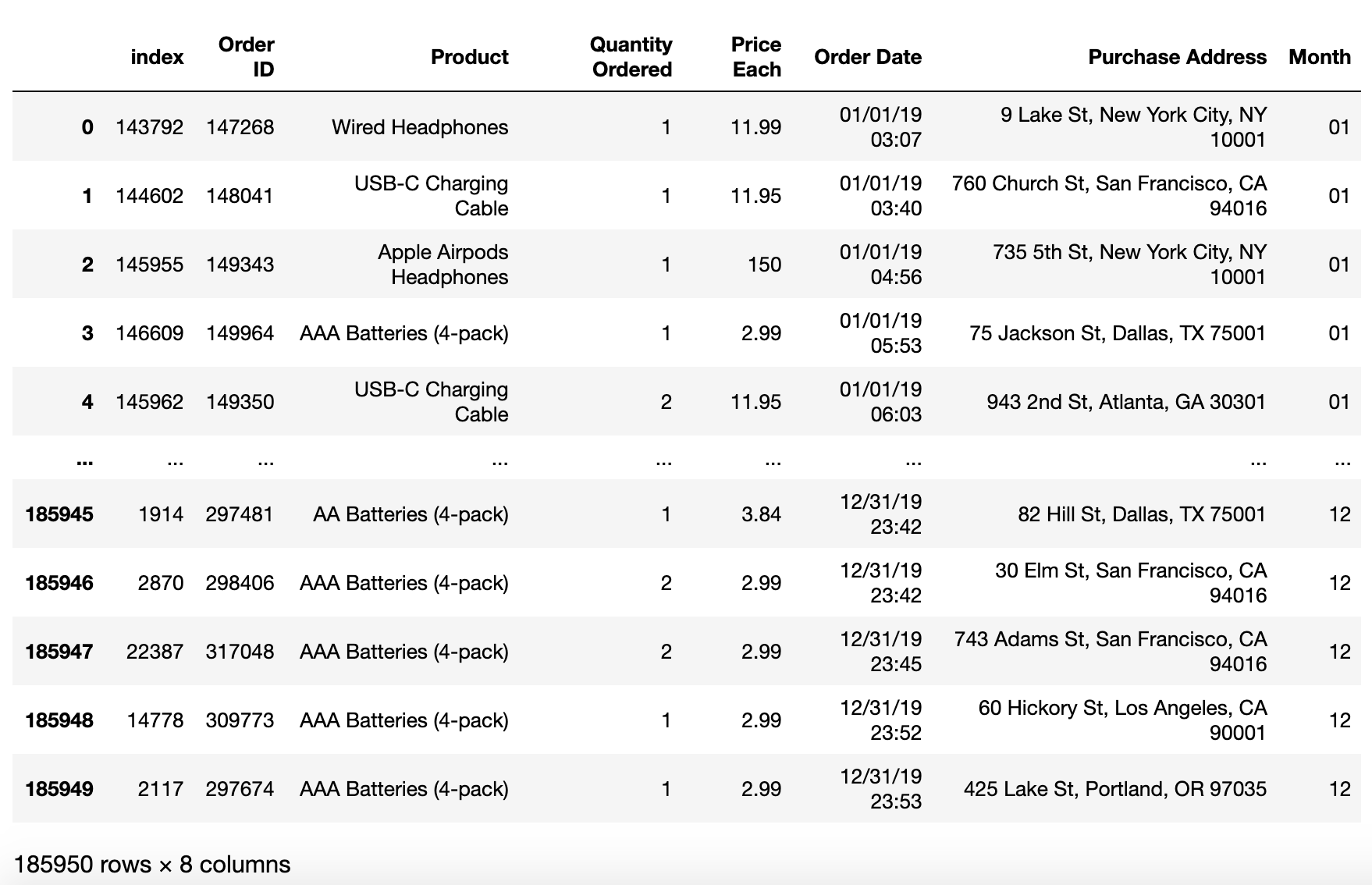The image size is (1372, 885).
Task: Click row label 185949
Action: click(59, 789)
